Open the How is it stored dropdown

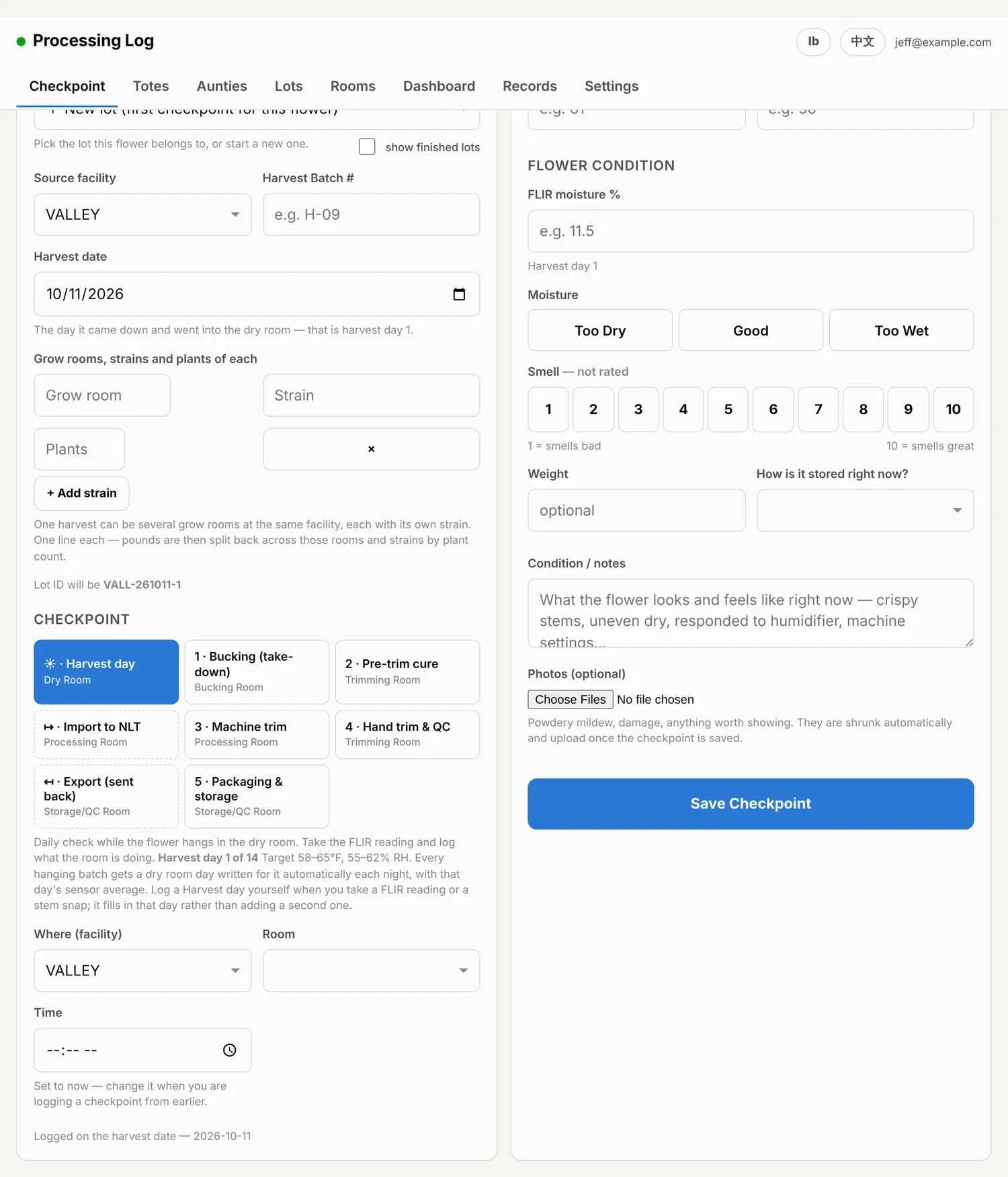pyautogui.click(x=865, y=510)
